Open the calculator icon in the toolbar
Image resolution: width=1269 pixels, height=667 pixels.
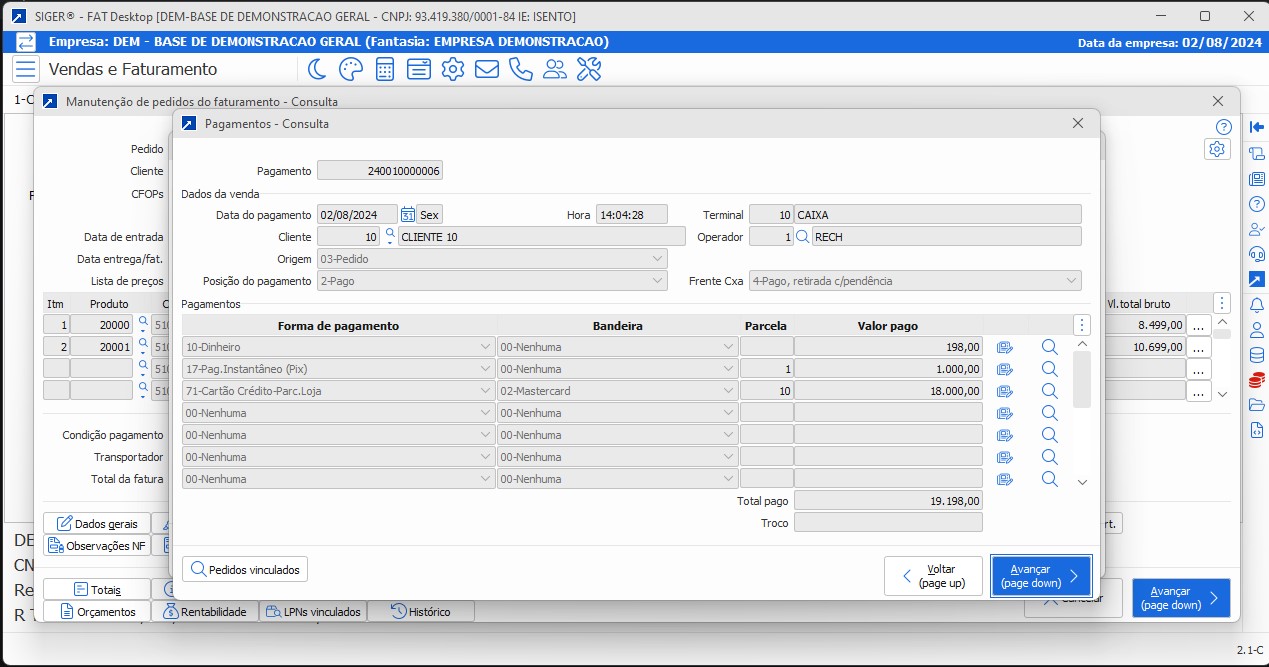pyautogui.click(x=385, y=69)
